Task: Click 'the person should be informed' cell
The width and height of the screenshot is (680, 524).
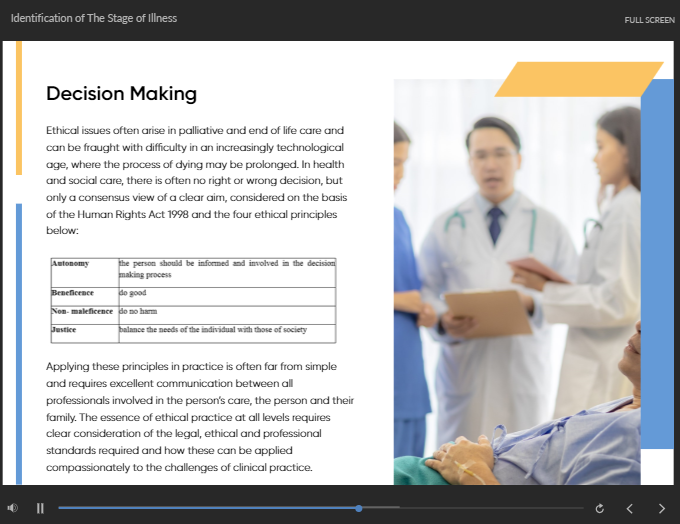Action: coord(227,272)
